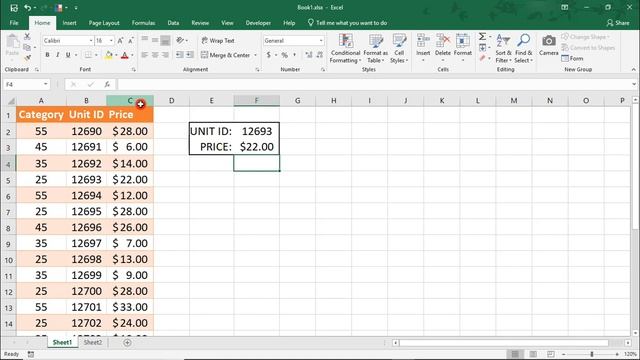Insert cells using the Insert button
Viewport: 640px width, 360px height.
423,48
